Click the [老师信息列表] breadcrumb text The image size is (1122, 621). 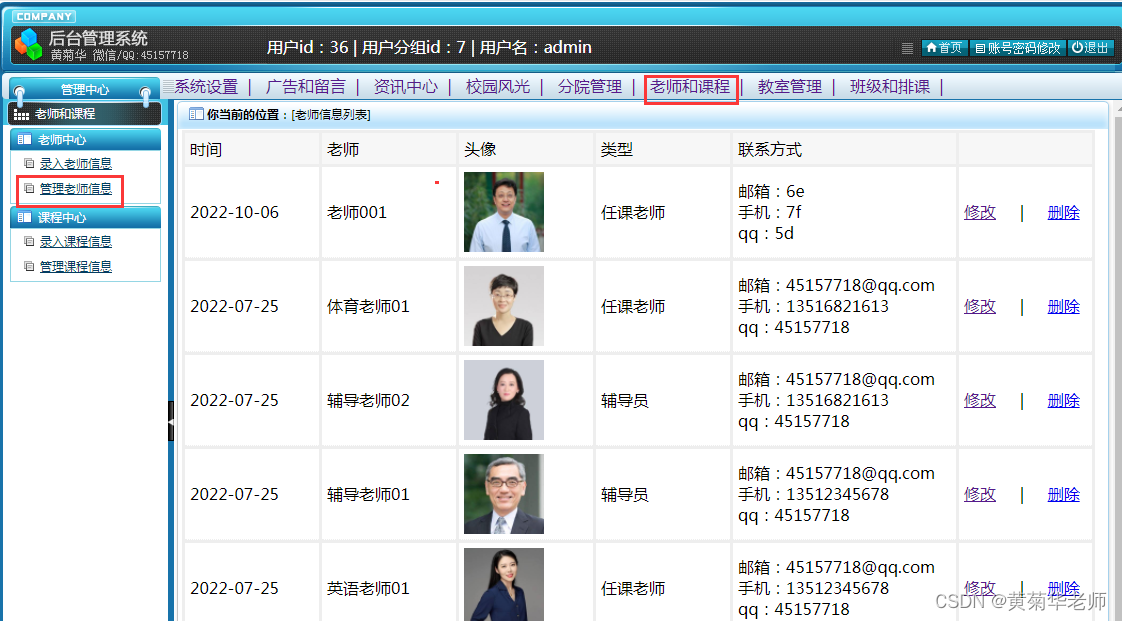(331, 114)
